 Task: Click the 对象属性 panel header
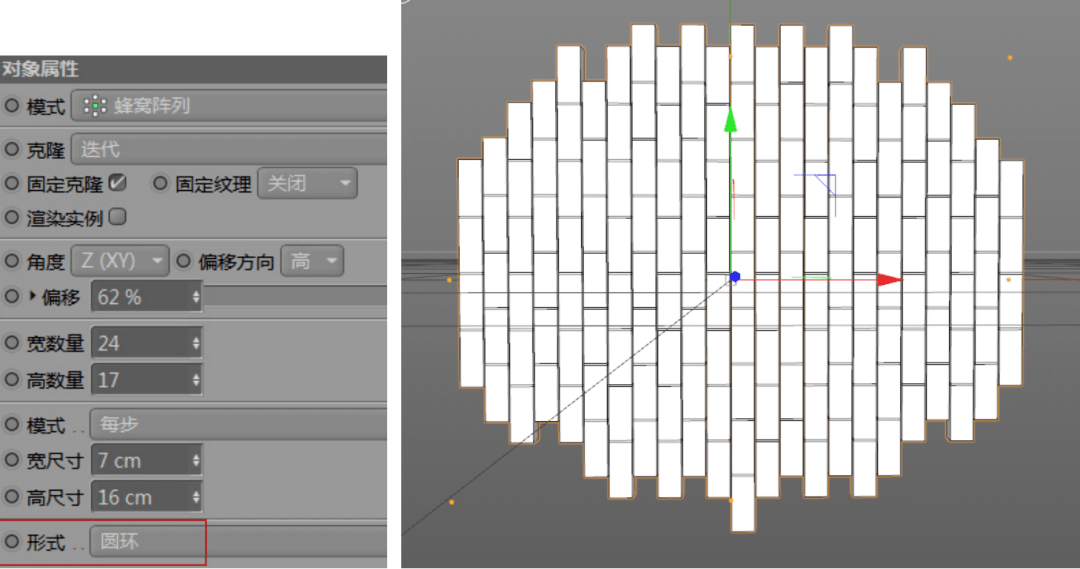(x=194, y=69)
